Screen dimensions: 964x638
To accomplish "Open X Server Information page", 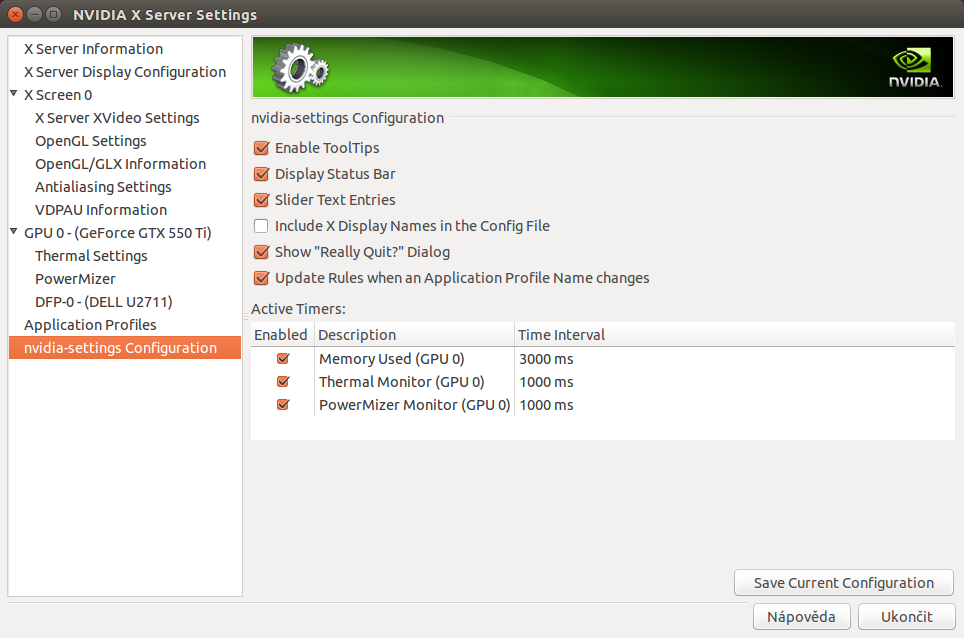I will [93, 49].
